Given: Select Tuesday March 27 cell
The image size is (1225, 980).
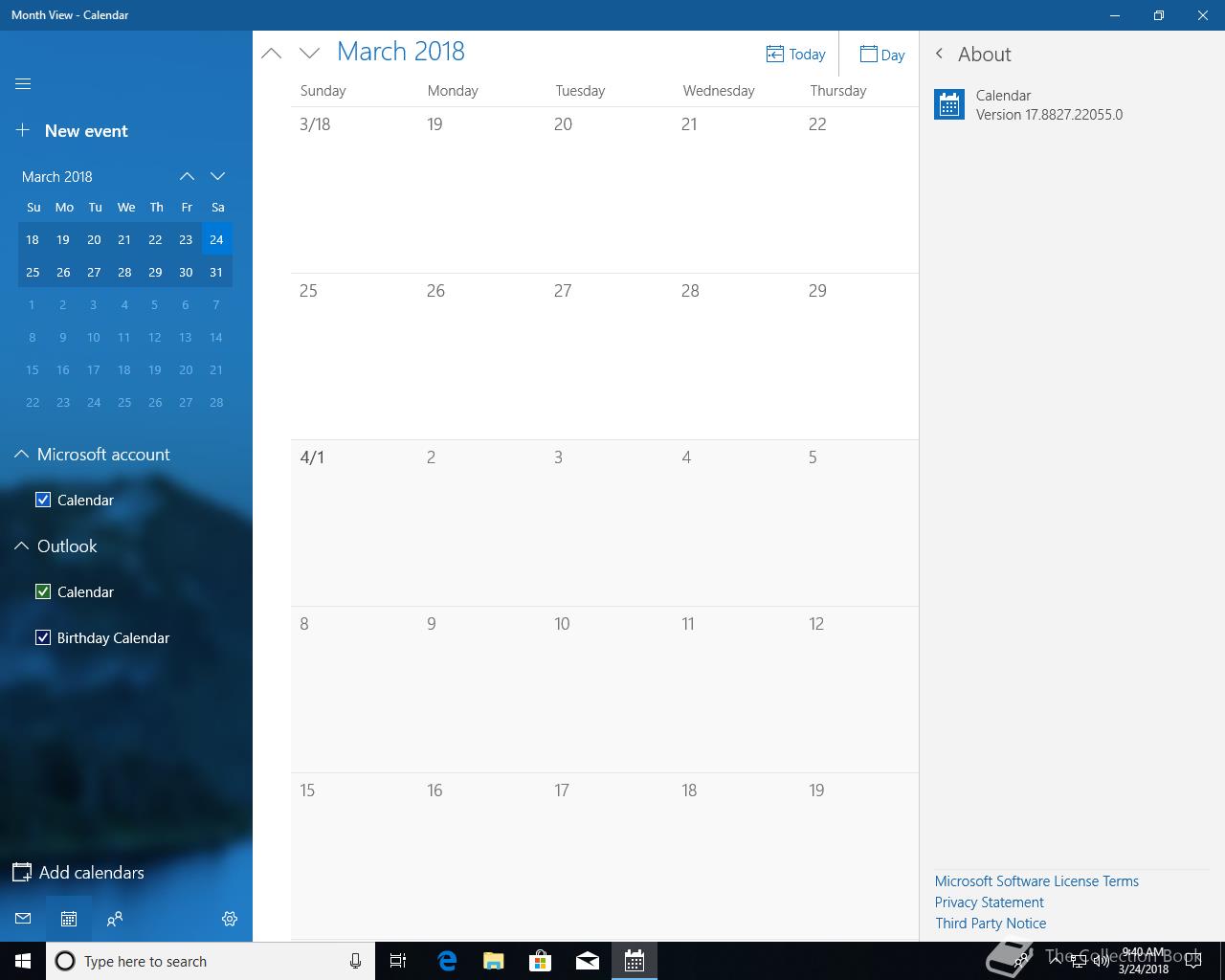Looking at the screenshot, I should [609, 356].
